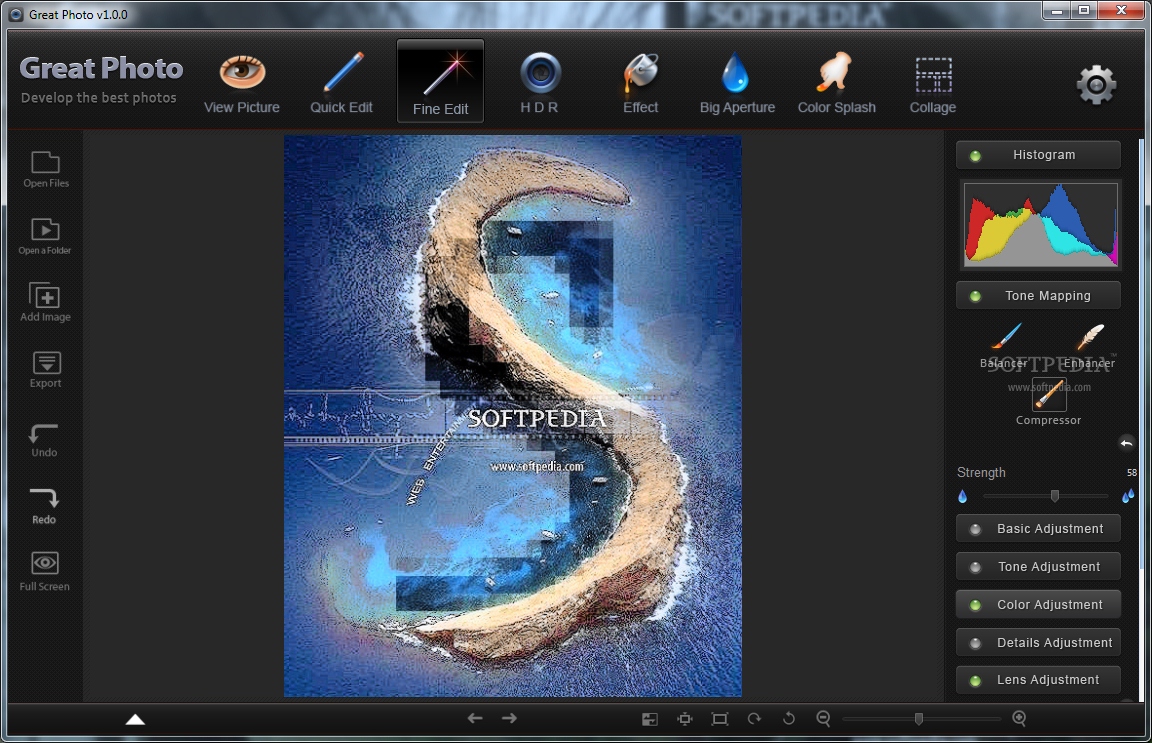The image size is (1152, 743).
Task: Open the Color Splash tool
Action: (836, 85)
